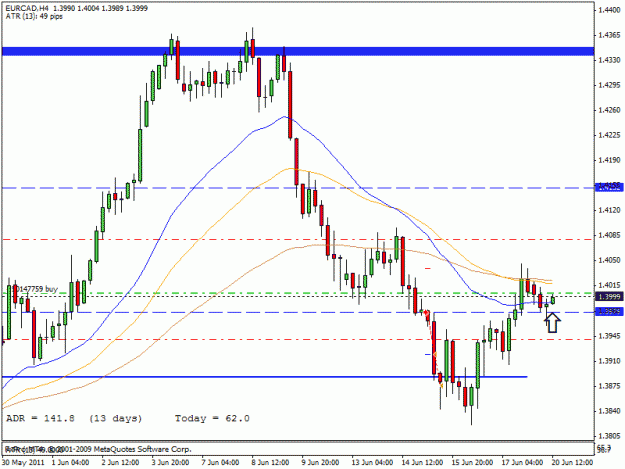Select the green dash-dot horizontal line
The image size is (625, 469).
point(298,293)
